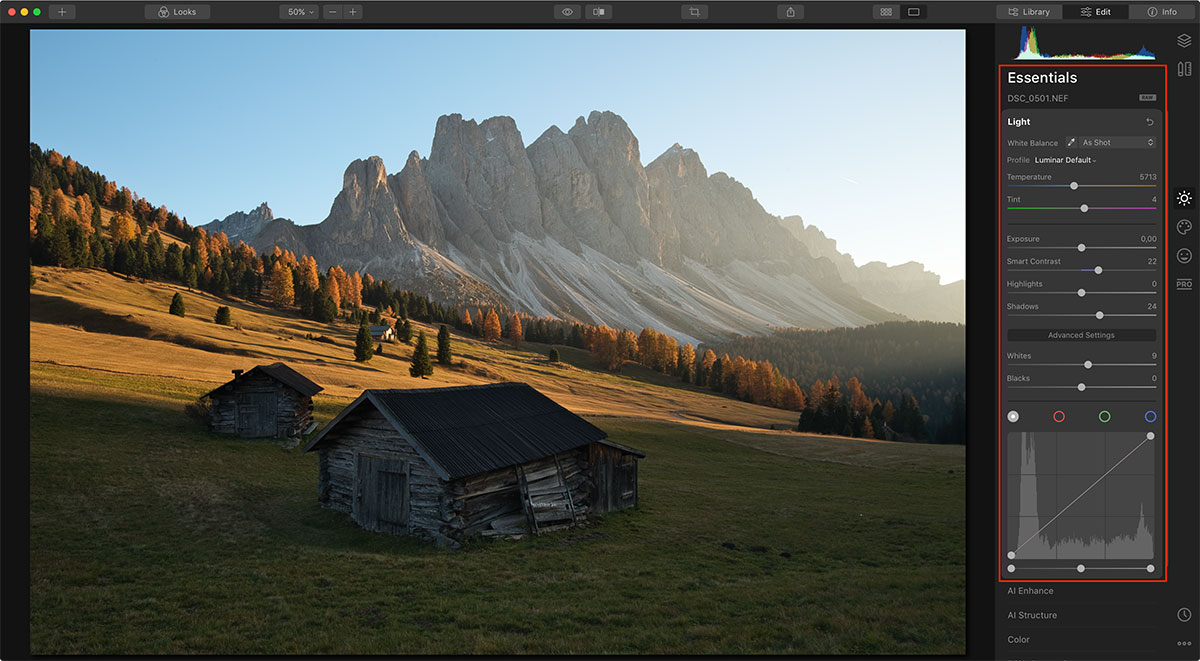Reset the Light panel adjustments
Viewport: 1200px width, 661px height.
(1149, 122)
